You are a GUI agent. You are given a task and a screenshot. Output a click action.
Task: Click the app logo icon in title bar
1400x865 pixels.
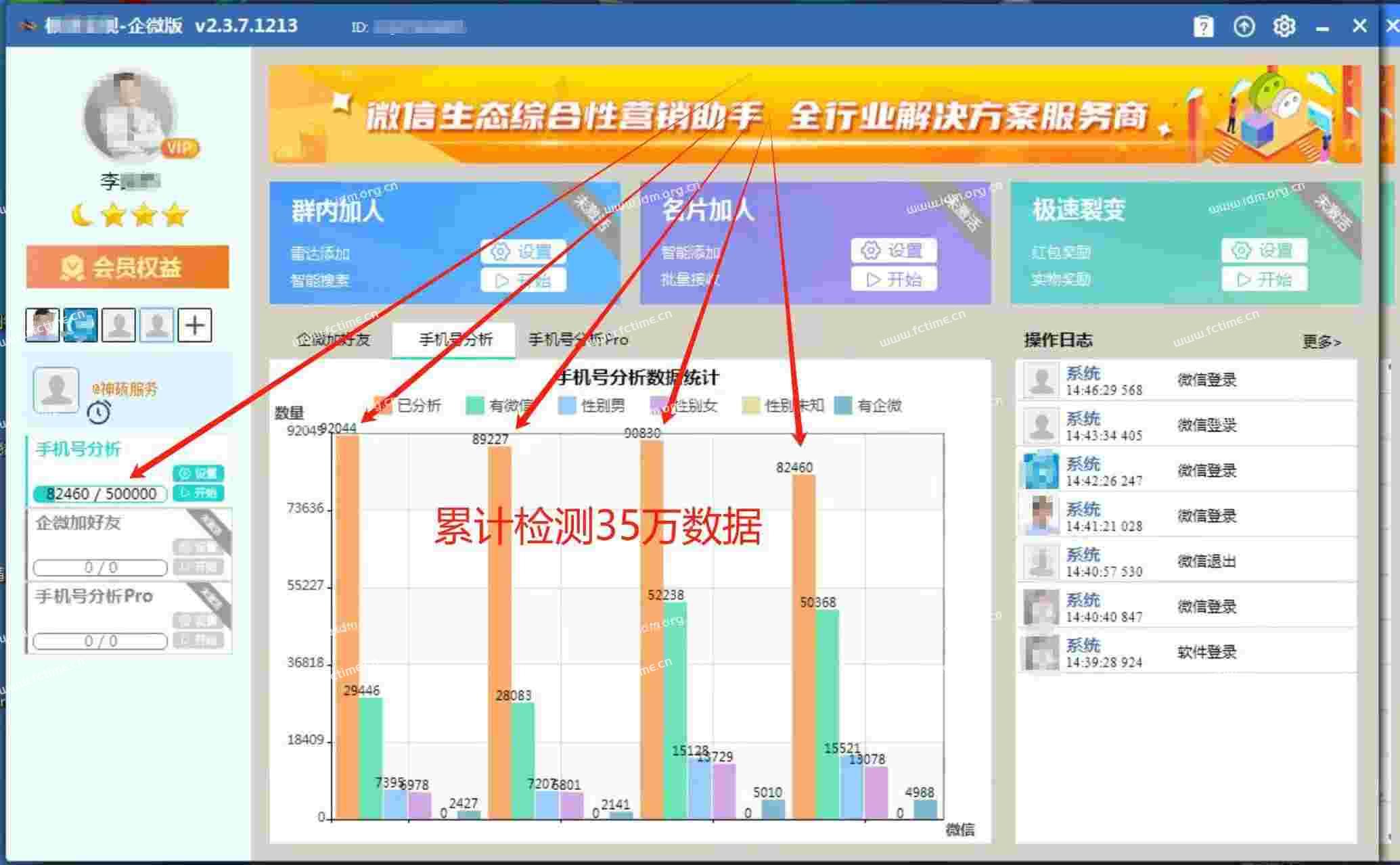28,26
